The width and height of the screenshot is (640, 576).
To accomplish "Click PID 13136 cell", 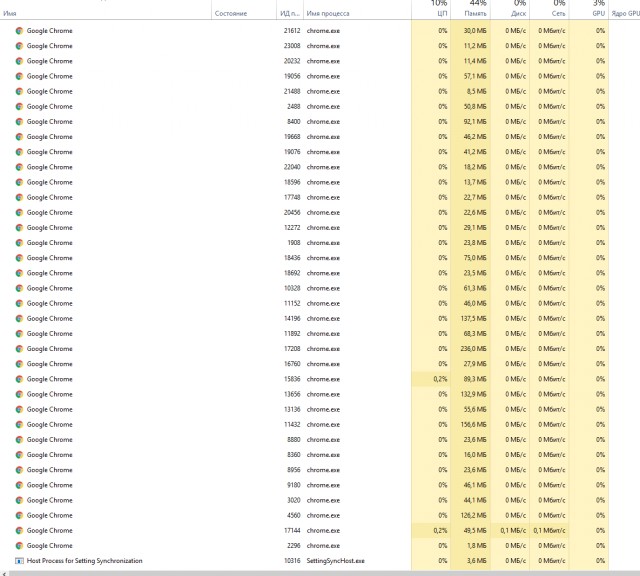I will pos(292,409).
